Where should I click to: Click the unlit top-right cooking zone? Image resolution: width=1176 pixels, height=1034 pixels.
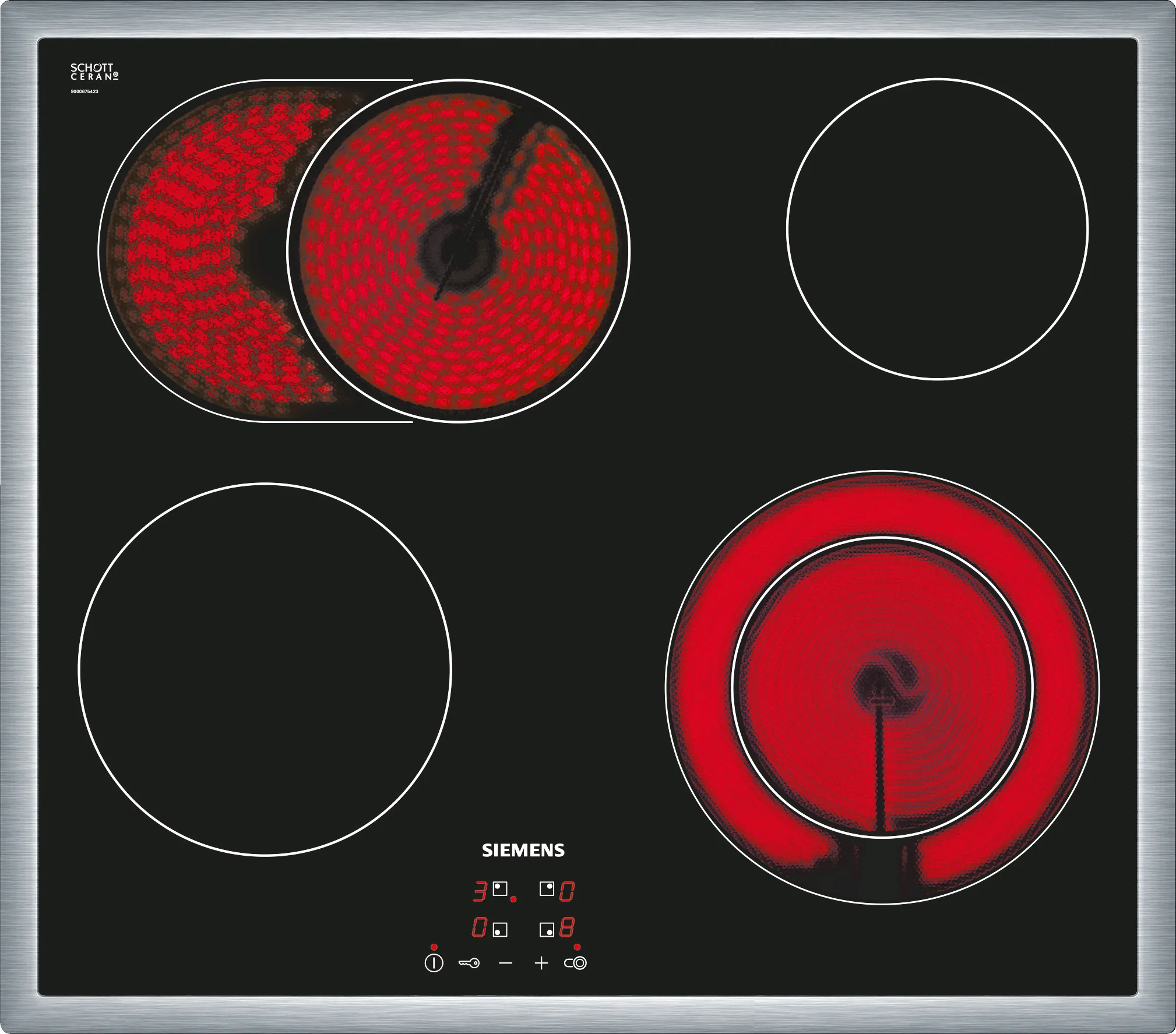937,229
